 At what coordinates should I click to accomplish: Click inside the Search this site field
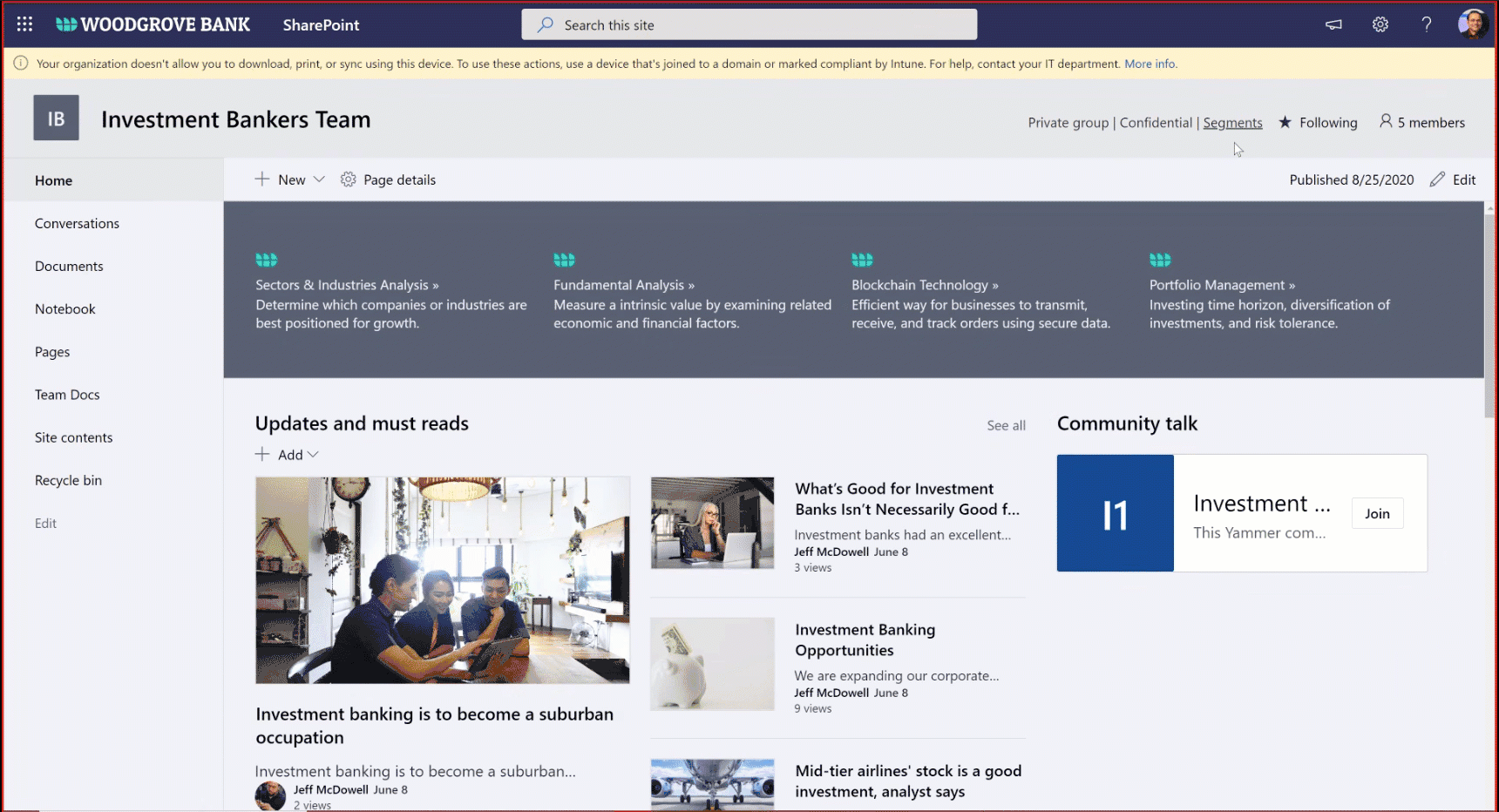pyautogui.click(x=749, y=24)
